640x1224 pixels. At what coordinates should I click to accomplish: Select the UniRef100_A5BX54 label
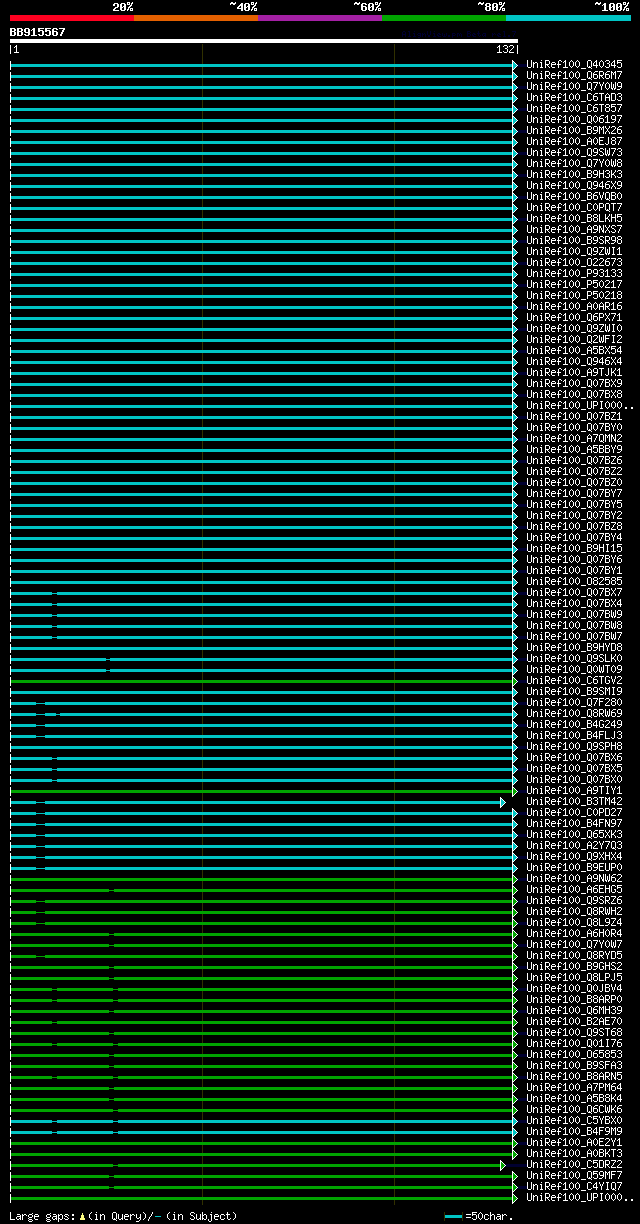575,350
